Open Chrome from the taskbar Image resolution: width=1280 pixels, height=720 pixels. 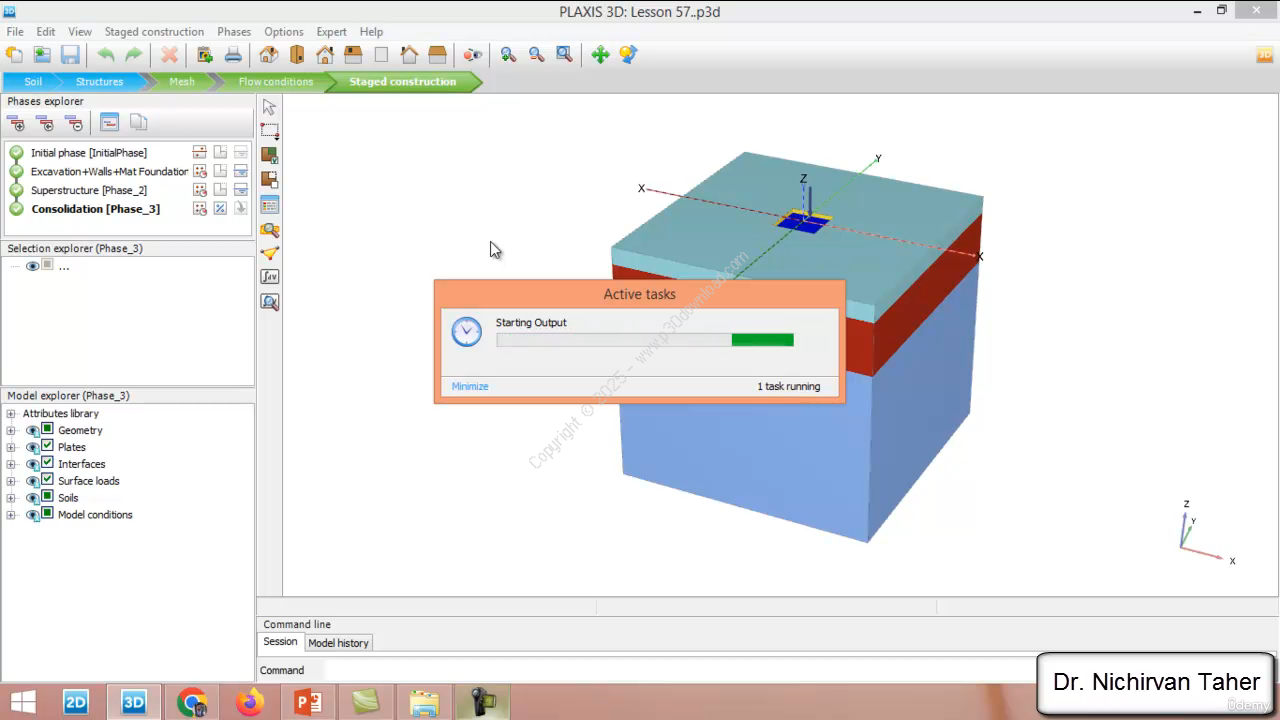tap(192, 702)
